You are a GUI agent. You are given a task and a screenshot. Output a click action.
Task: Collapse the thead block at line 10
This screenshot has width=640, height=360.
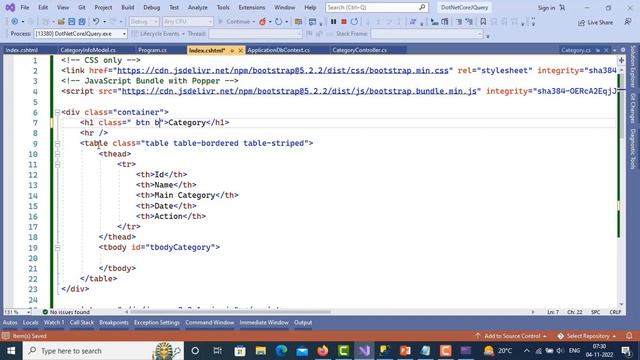58,154
